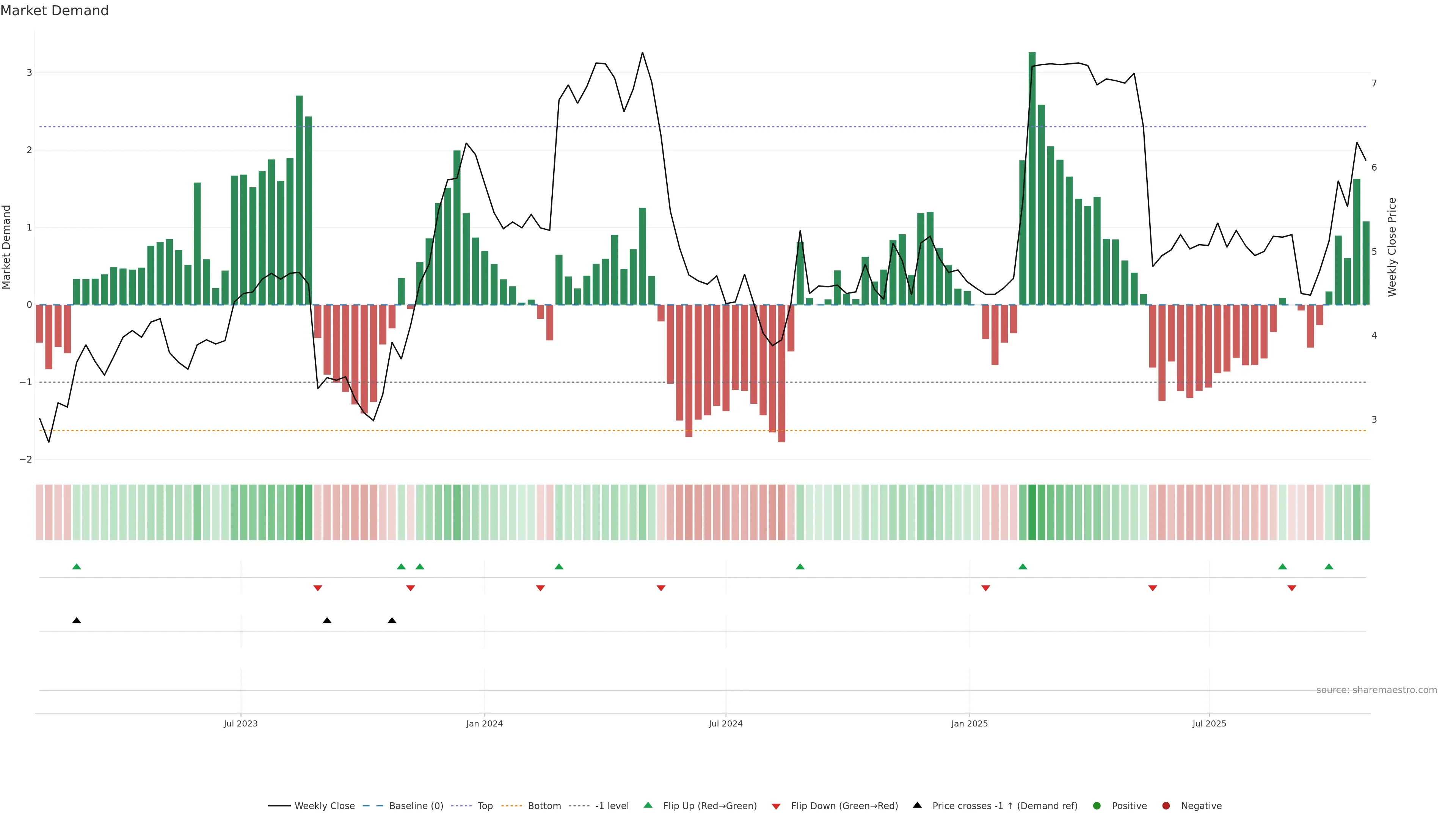The image size is (1456, 819).
Task: Click the Flip Down red triangle legend icon
Action: click(776, 806)
